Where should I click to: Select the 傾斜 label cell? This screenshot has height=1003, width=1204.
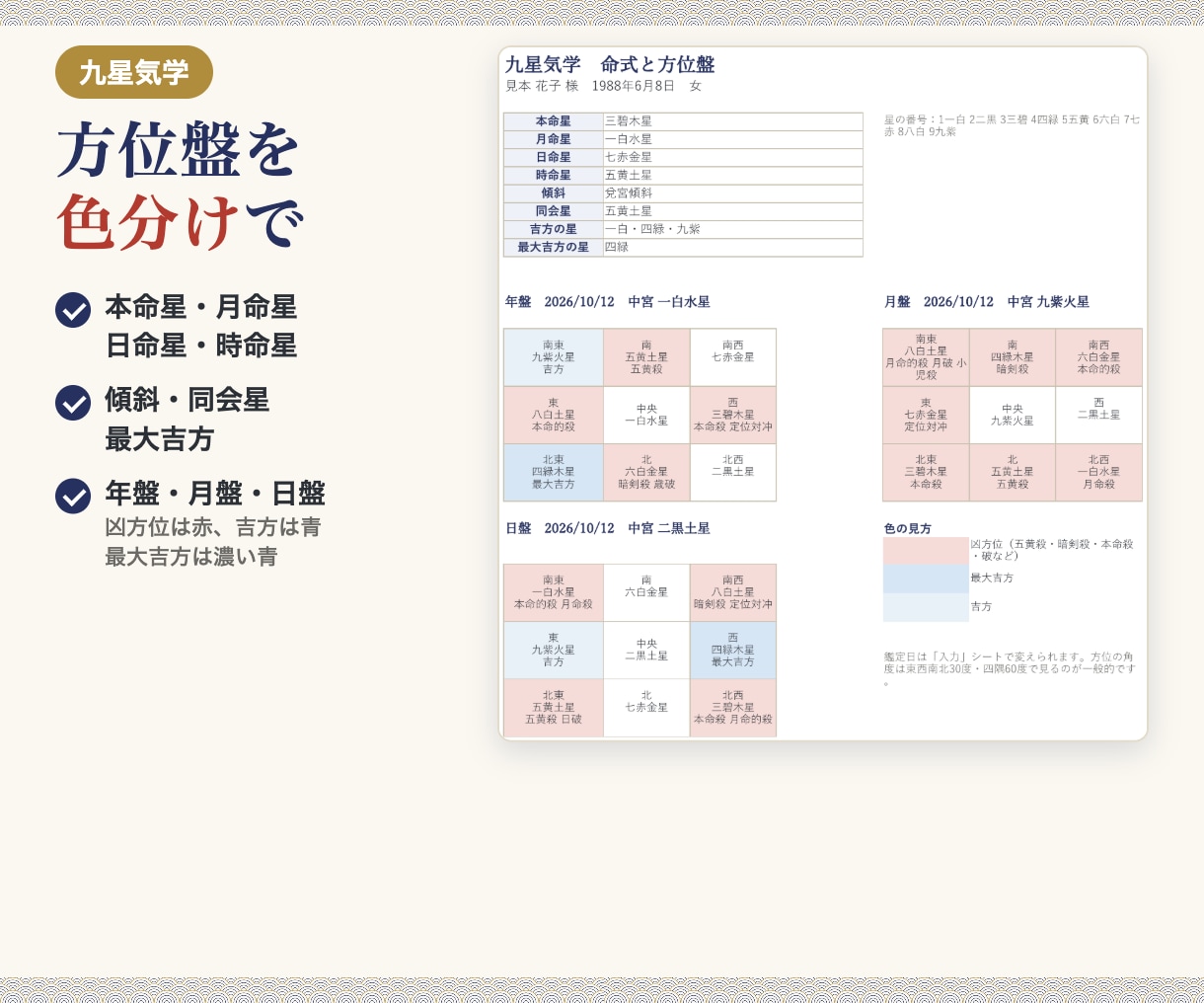[554, 193]
